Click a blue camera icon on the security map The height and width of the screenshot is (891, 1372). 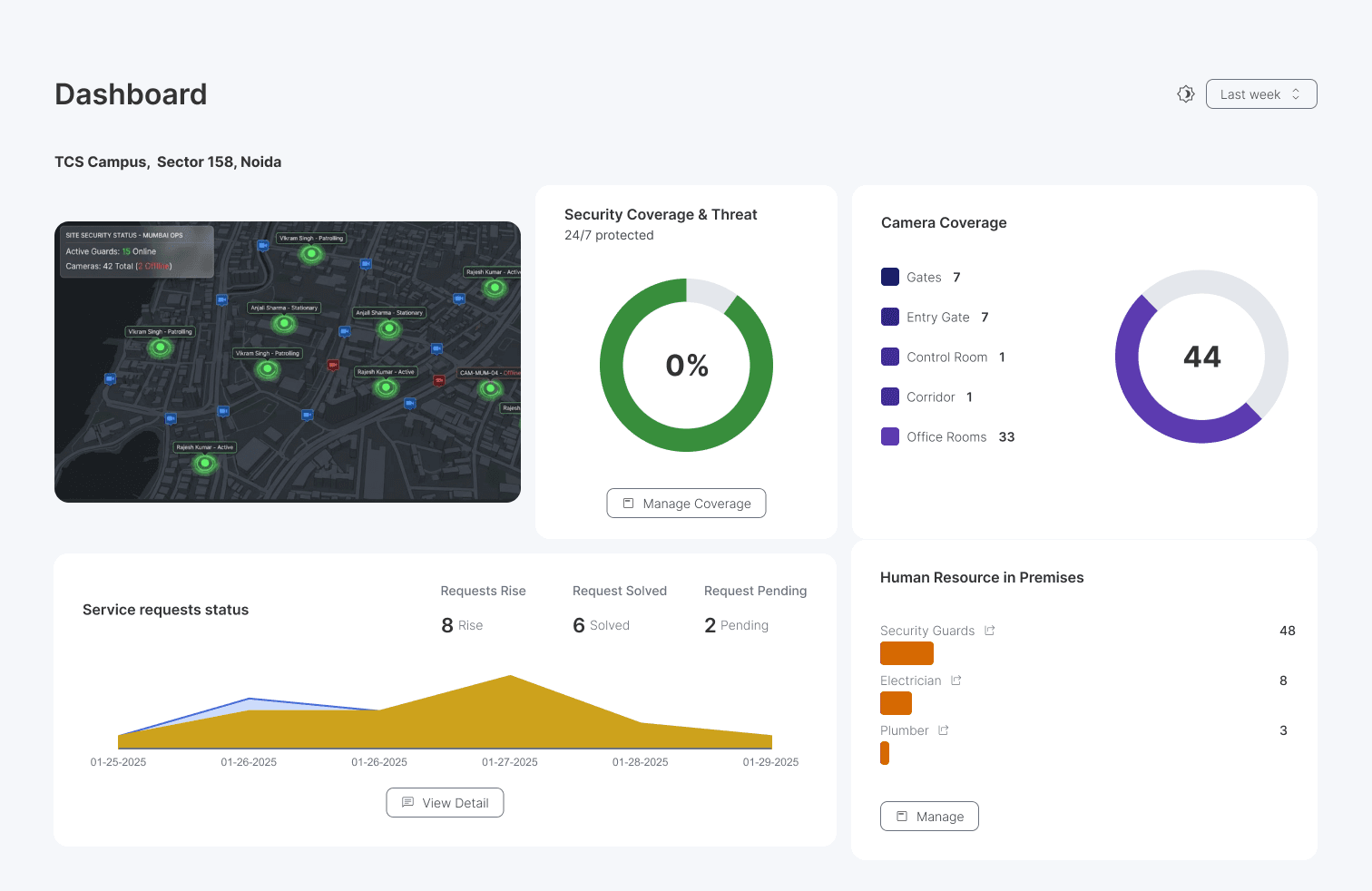220,298
